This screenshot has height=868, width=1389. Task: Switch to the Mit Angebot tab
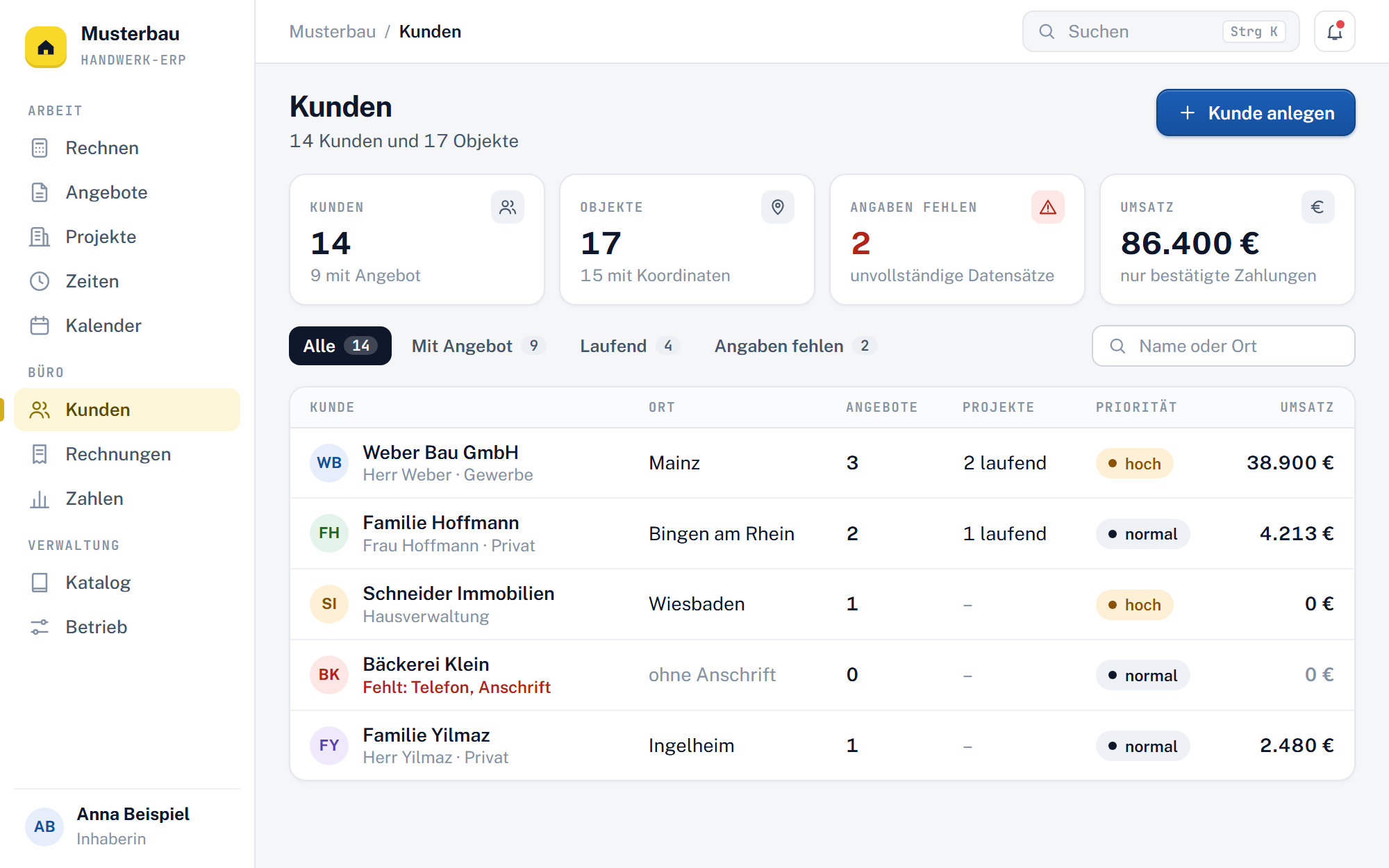click(478, 346)
